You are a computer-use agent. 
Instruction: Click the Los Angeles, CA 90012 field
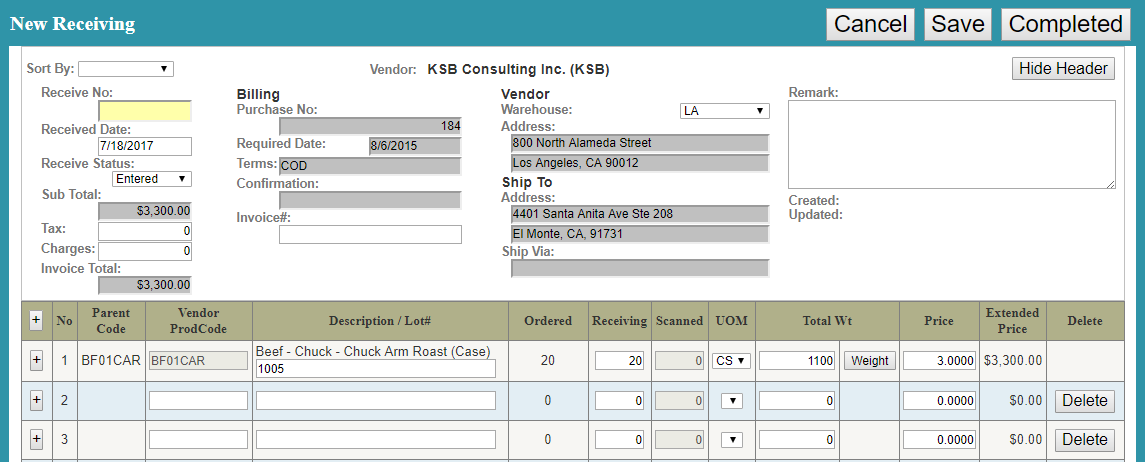pos(640,163)
